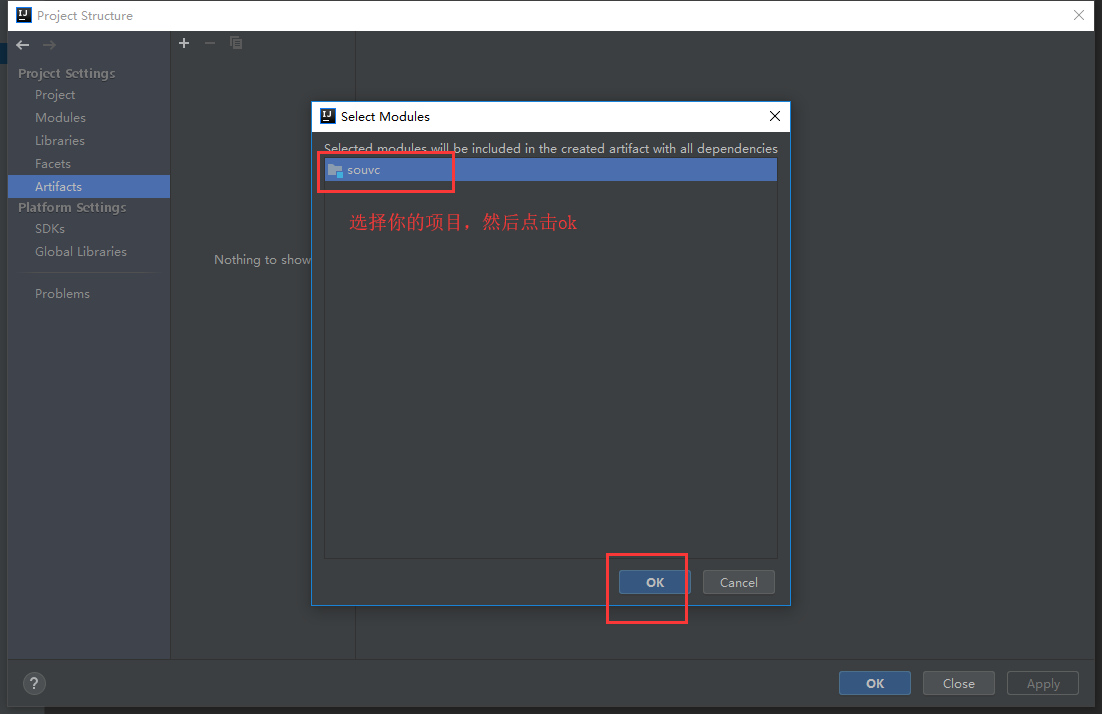The height and width of the screenshot is (714, 1102).
Task: Select the souvc module row
Action: [x=550, y=170]
